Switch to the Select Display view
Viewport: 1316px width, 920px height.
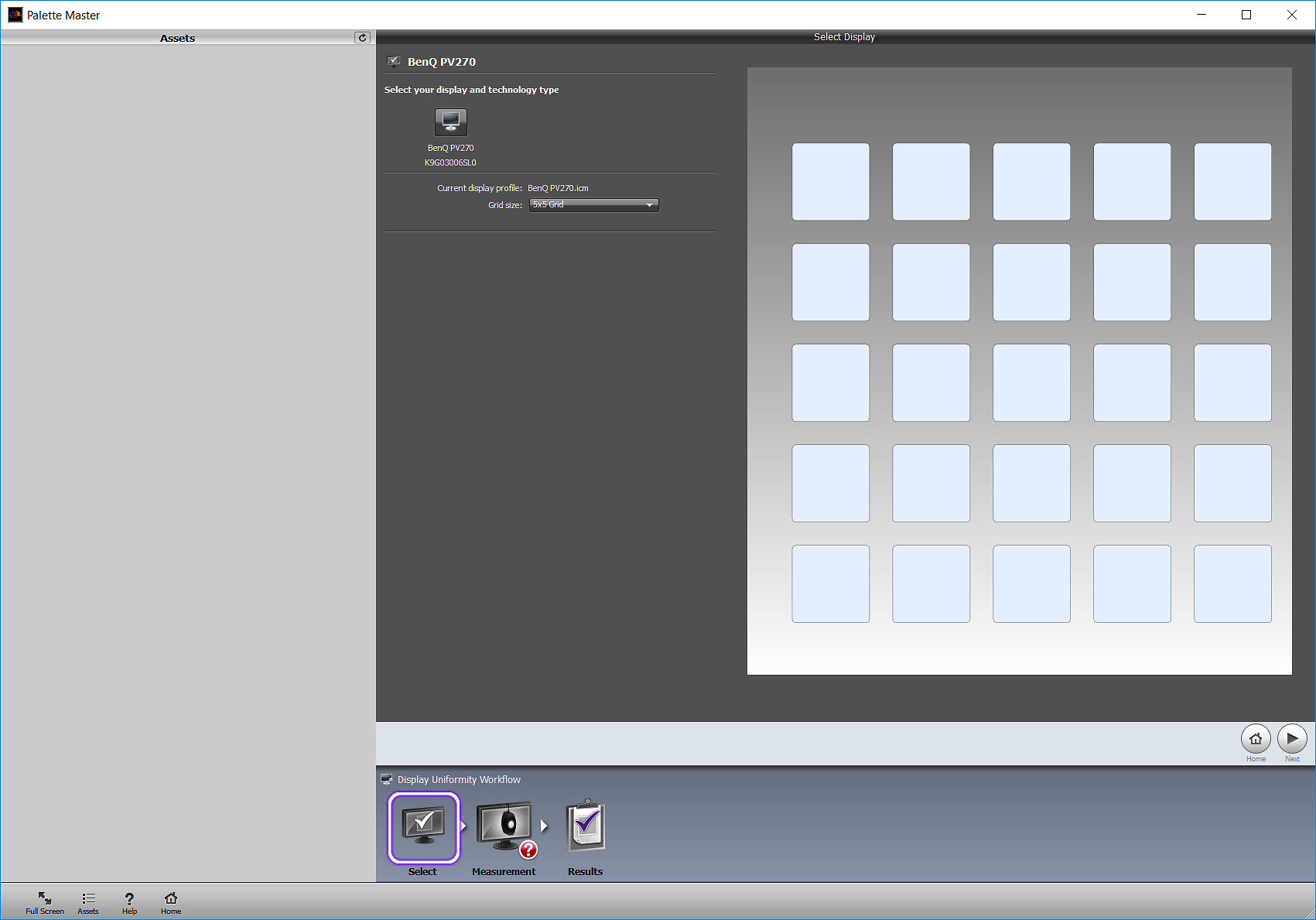tap(844, 36)
